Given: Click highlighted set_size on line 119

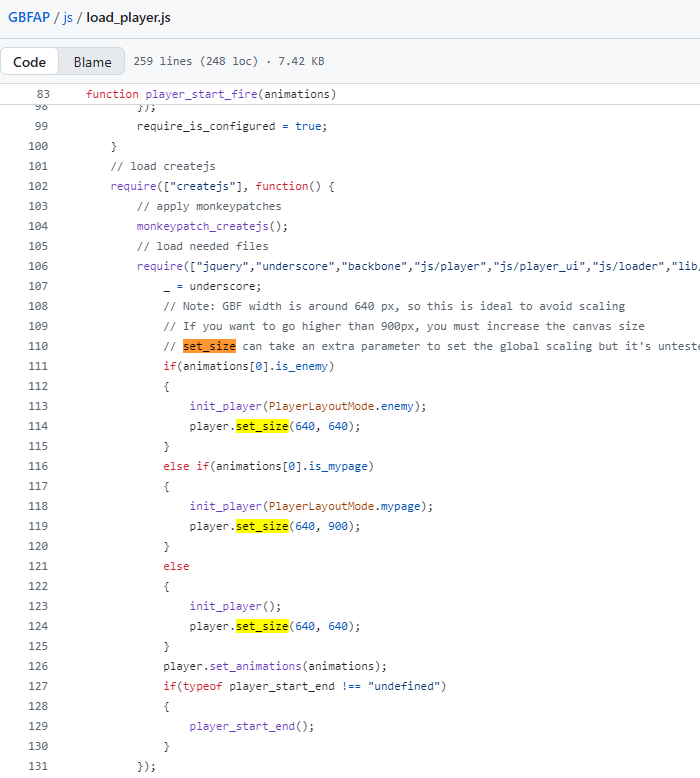Looking at the screenshot, I should [x=262, y=526].
